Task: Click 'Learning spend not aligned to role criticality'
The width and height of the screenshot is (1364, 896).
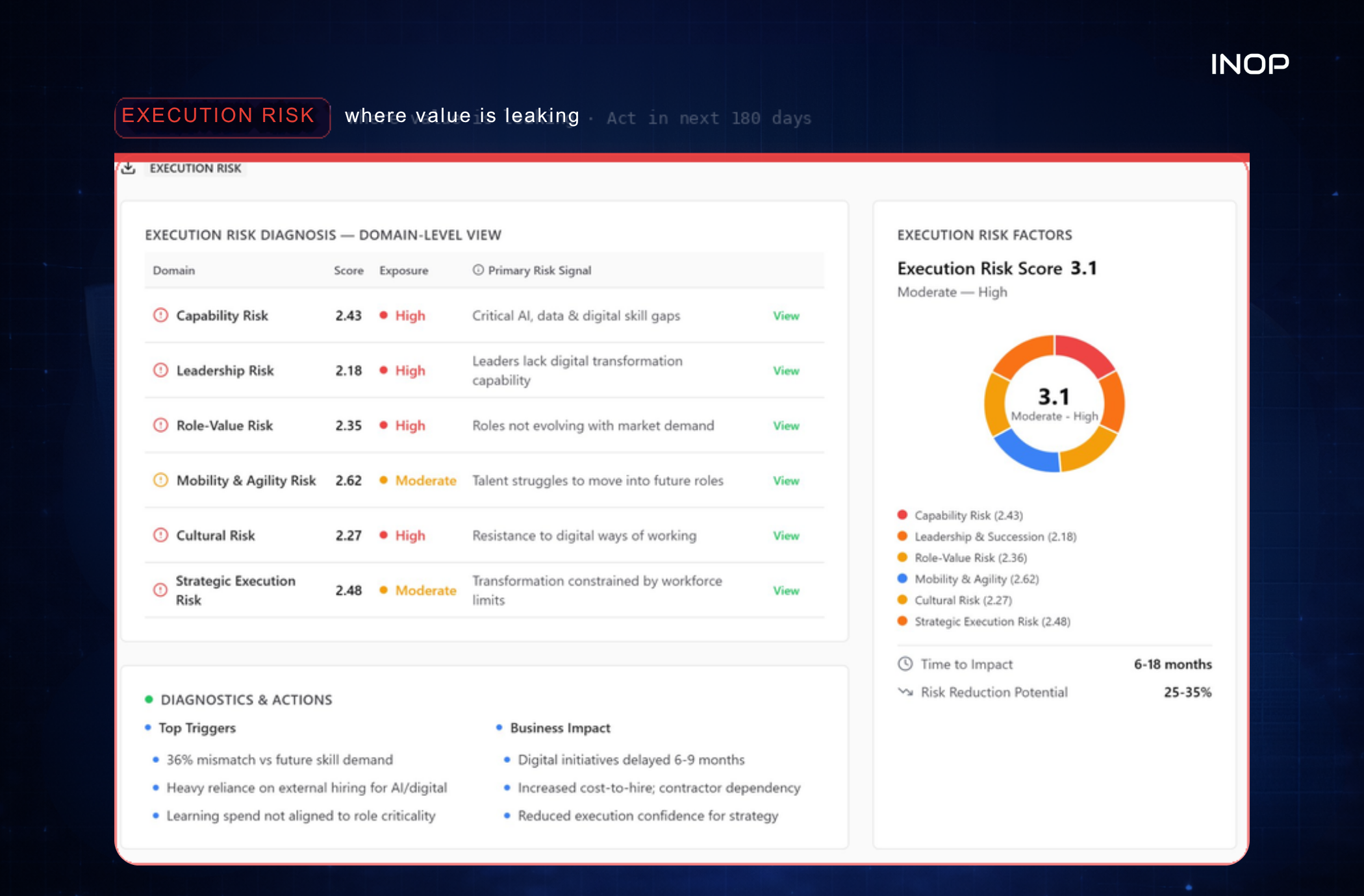Action: coord(301,815)
